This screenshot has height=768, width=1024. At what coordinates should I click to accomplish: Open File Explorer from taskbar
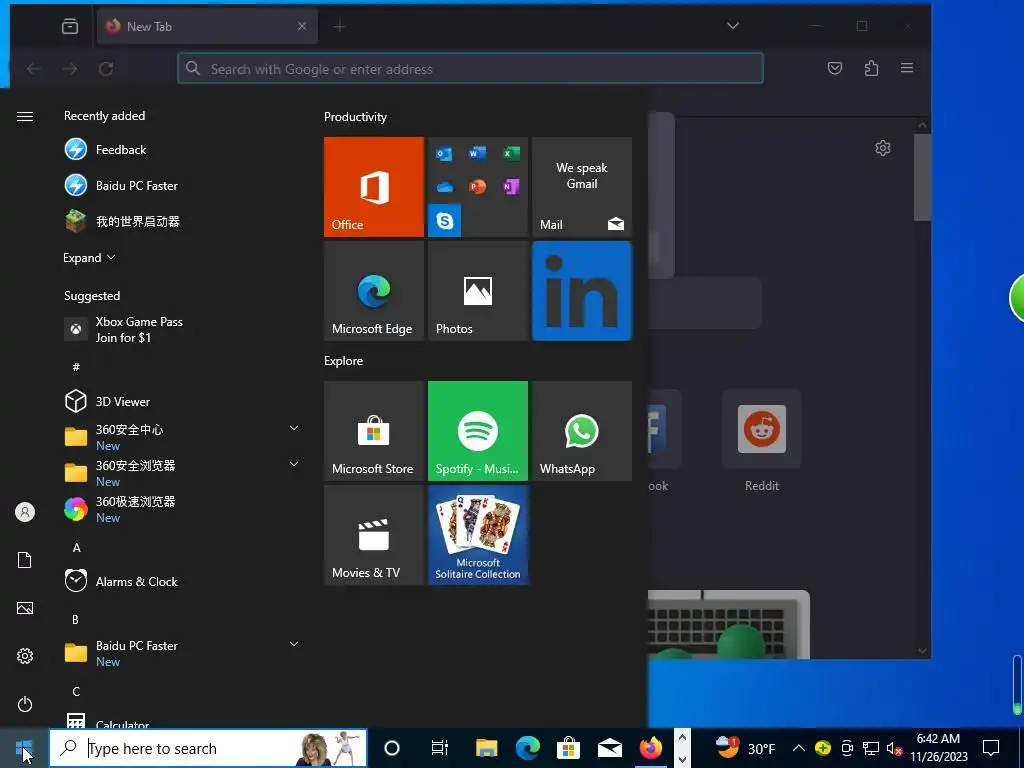(x=487, y=748)
